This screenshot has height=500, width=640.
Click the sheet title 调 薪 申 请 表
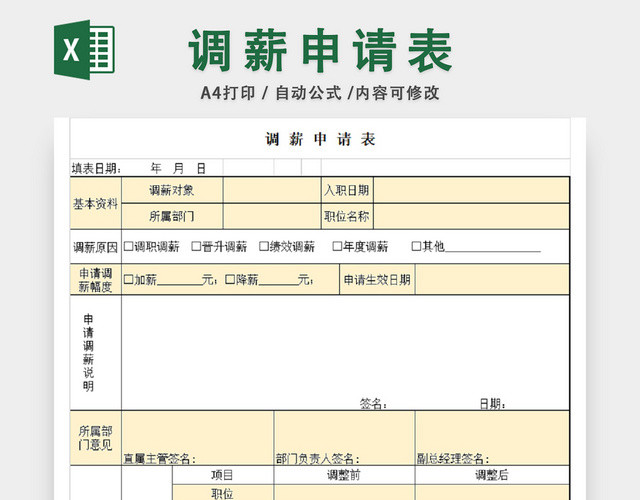tap(320, 139)
